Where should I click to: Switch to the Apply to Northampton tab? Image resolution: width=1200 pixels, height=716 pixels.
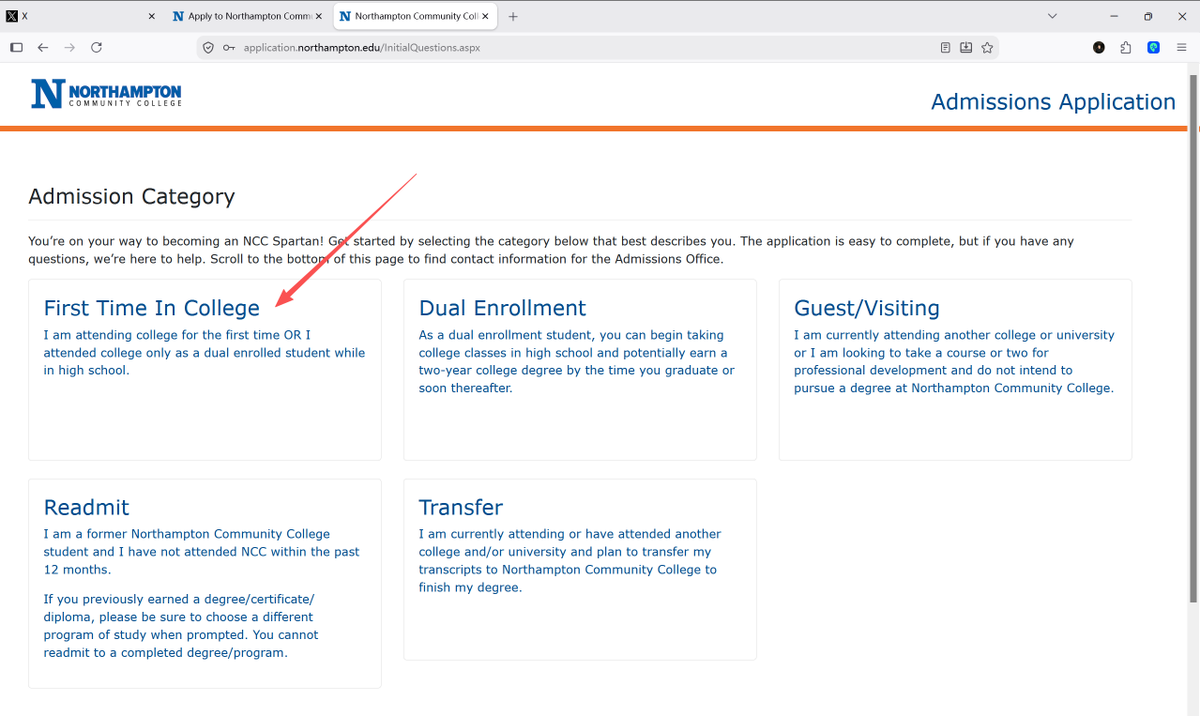247,16
